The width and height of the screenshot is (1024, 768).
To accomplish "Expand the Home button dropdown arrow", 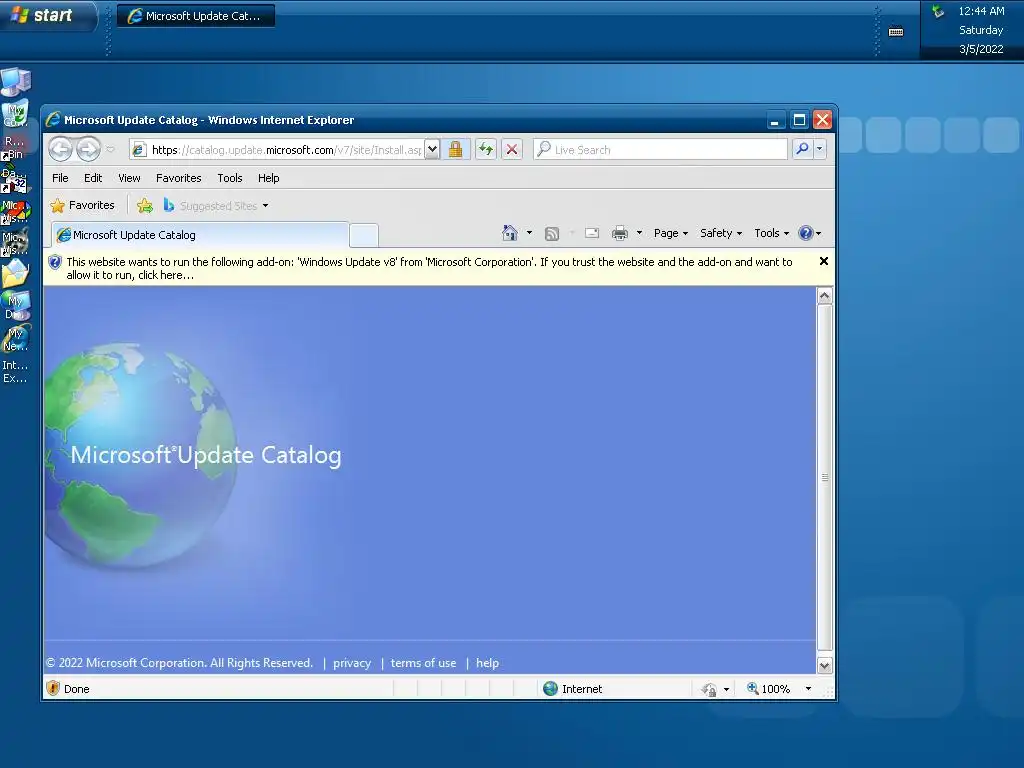I will 529,233.
